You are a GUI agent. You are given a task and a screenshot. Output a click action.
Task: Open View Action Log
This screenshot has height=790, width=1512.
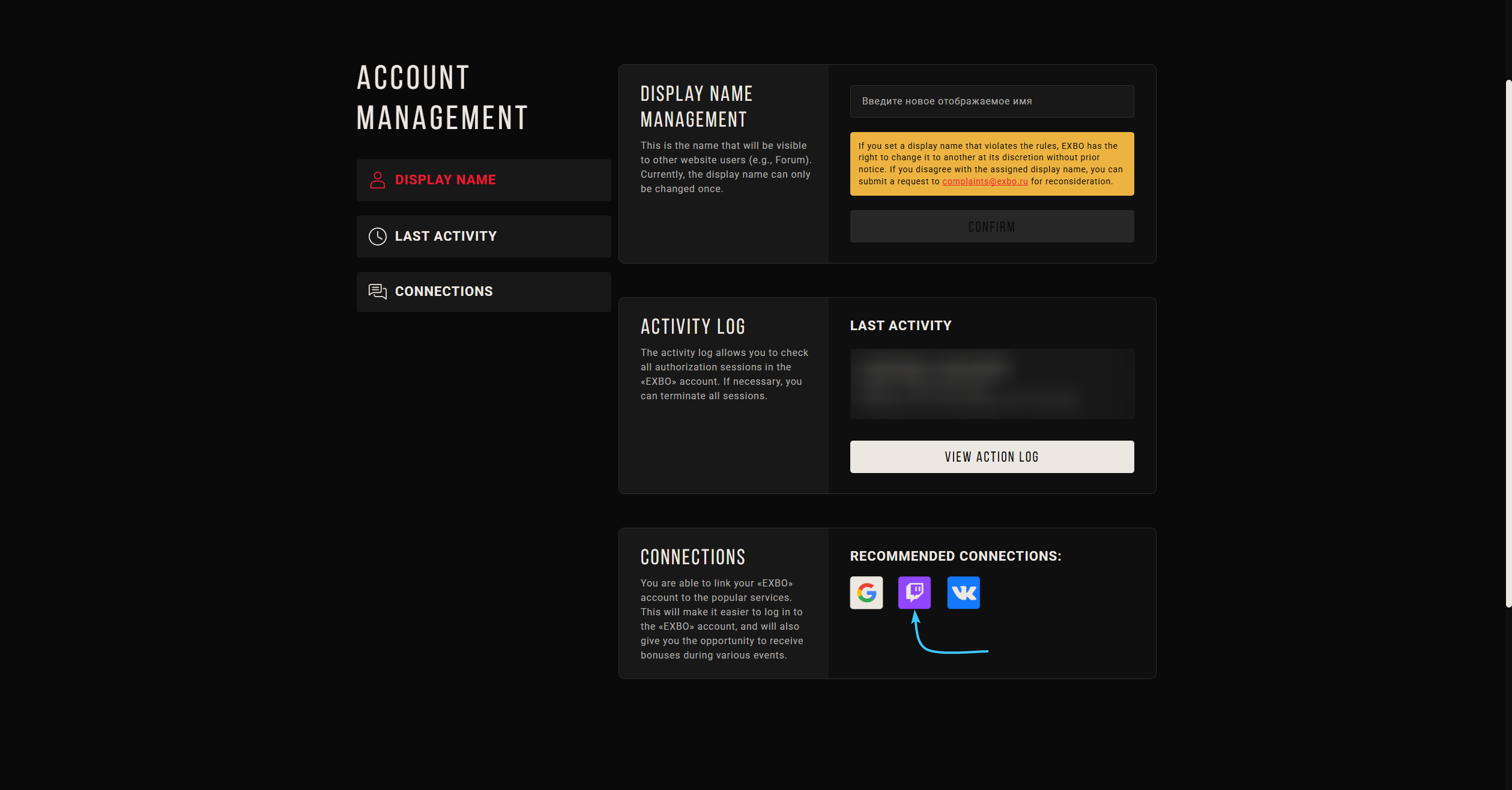coord(991,457)
